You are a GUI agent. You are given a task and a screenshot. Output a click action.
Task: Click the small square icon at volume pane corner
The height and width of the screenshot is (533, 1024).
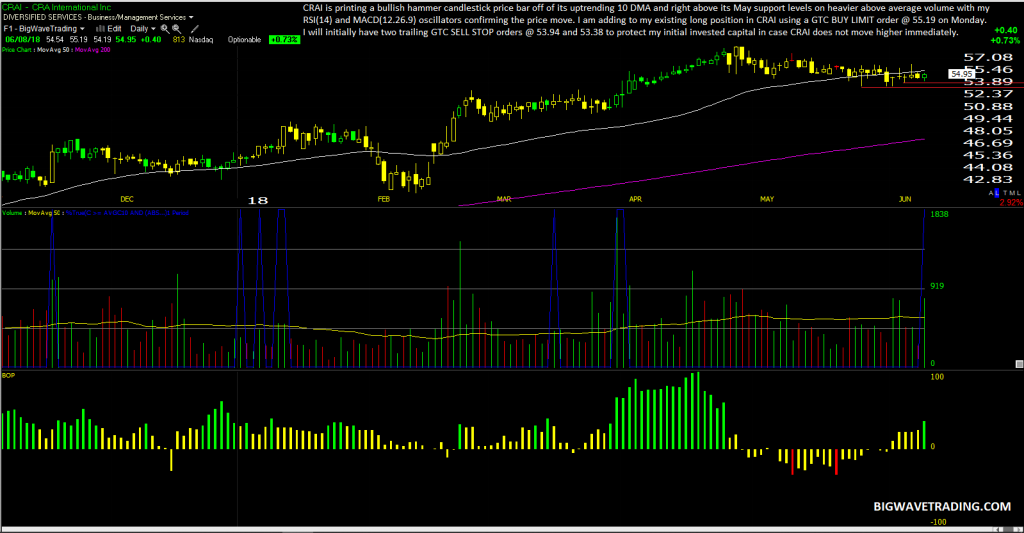(x=1019, y=364)
